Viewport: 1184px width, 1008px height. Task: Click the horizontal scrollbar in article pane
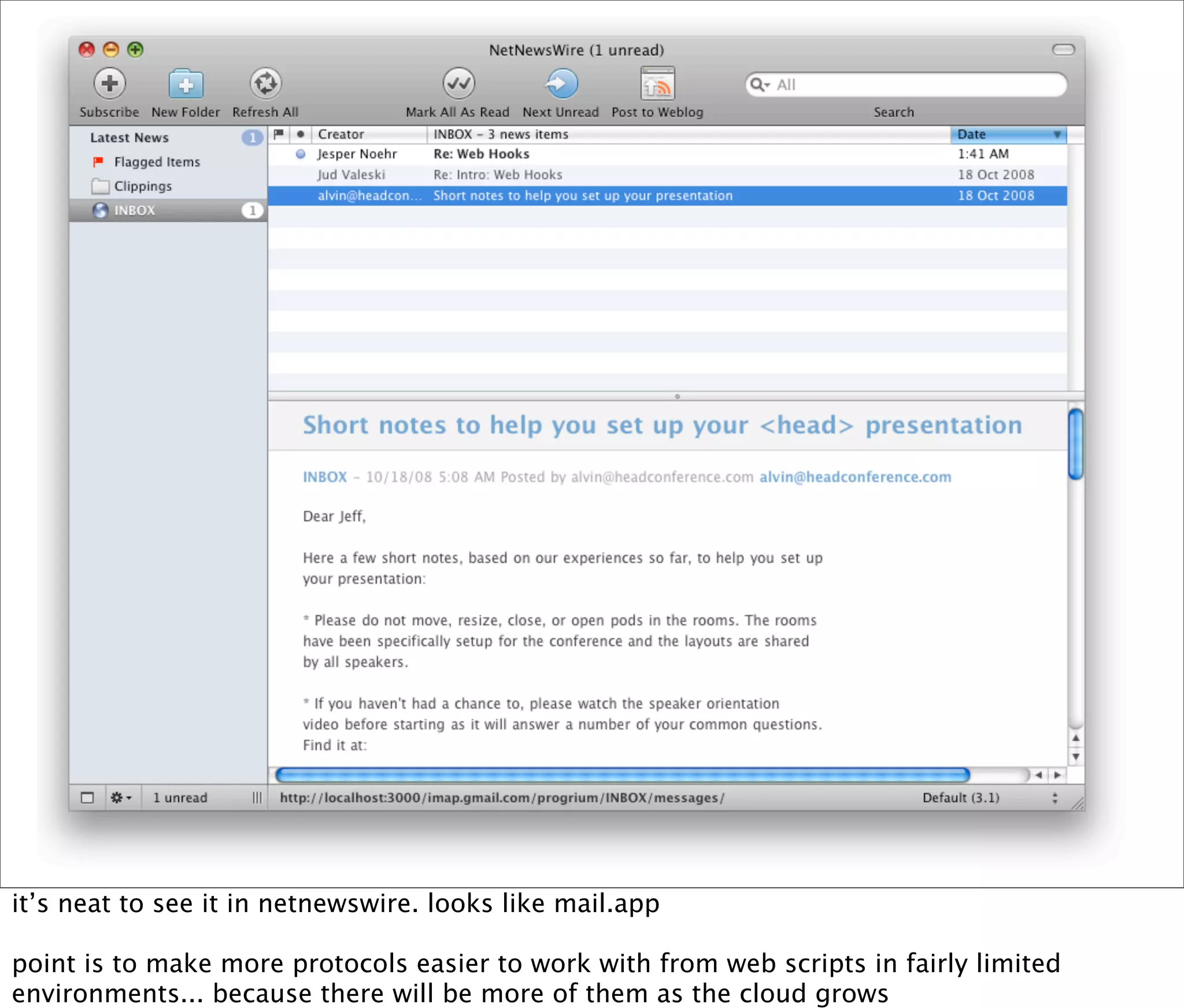(622, 774)
